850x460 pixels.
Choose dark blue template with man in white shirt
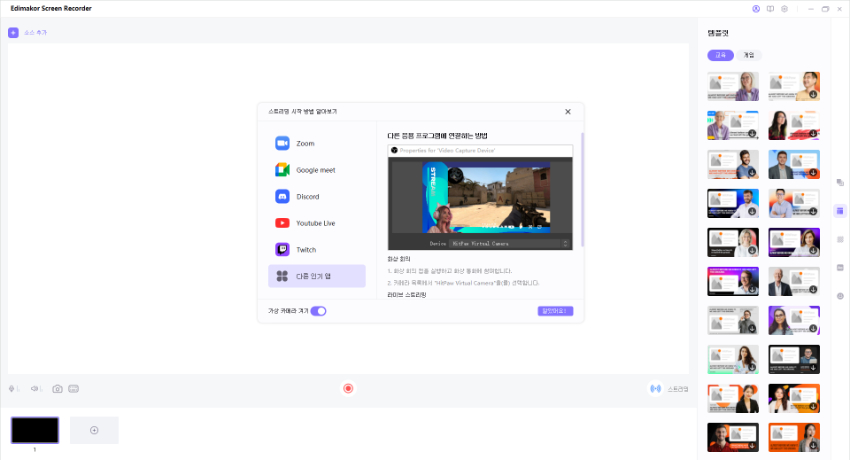point(733,203)
